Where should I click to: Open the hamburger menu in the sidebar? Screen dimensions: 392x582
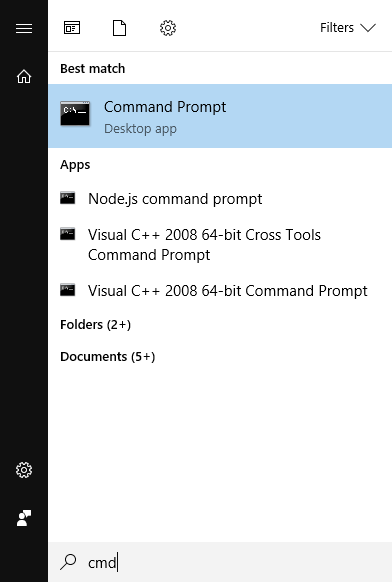24,29
